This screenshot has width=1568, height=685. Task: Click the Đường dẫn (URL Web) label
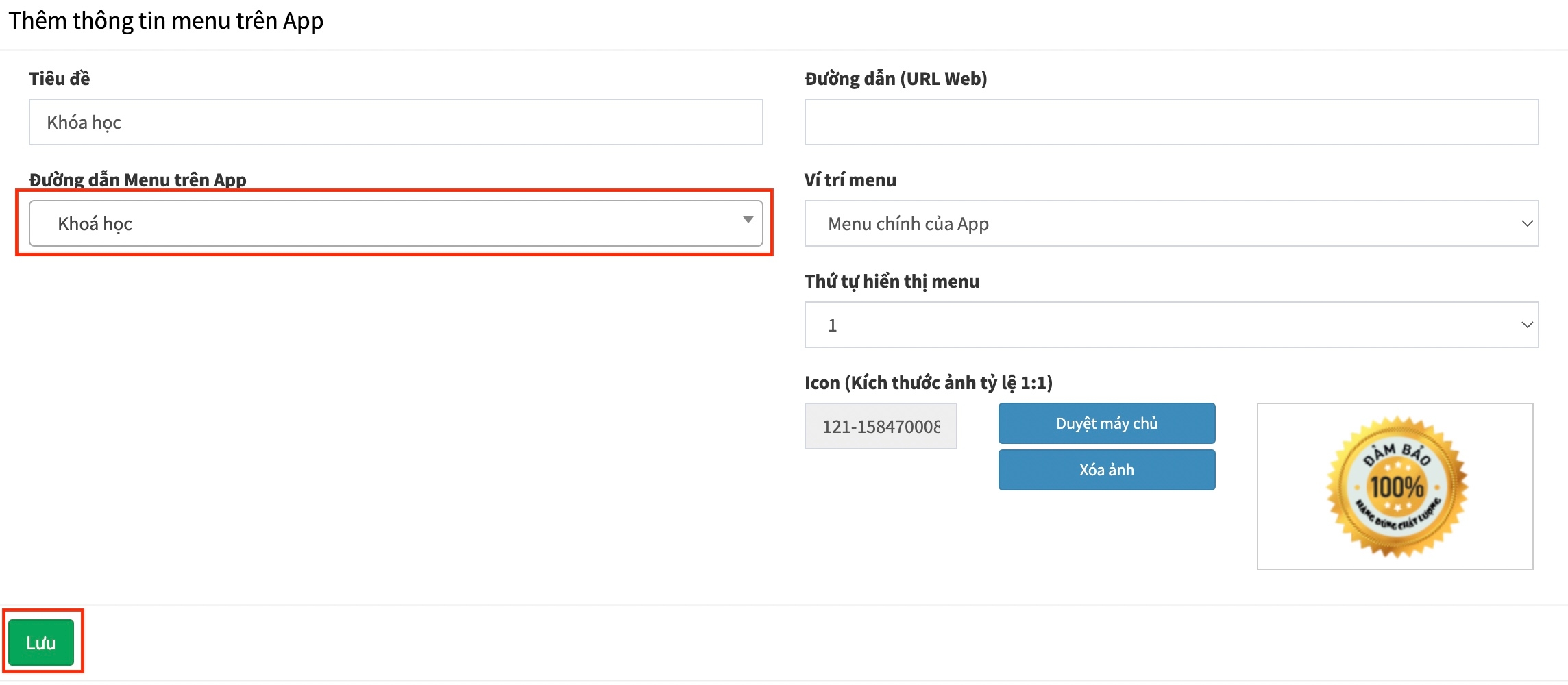[x=895, y=79]
